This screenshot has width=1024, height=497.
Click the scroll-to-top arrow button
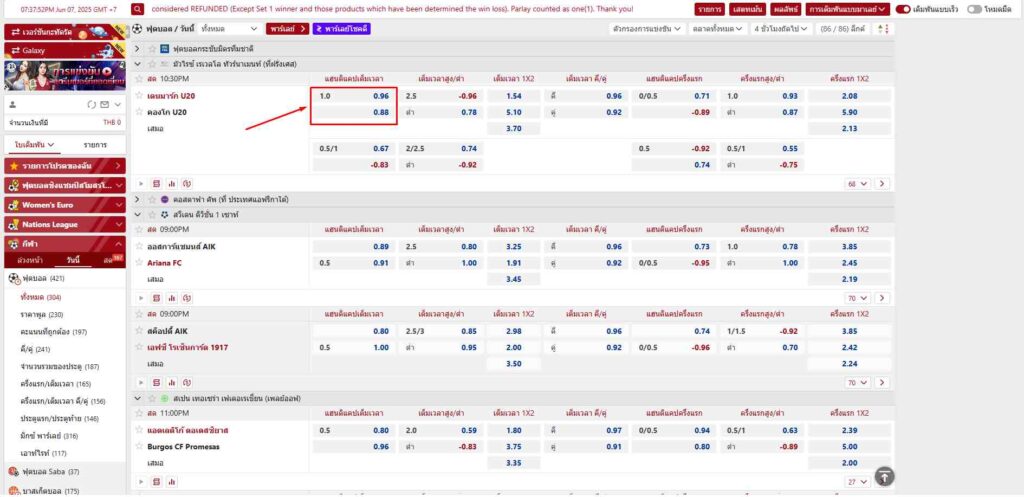[883, 476]
